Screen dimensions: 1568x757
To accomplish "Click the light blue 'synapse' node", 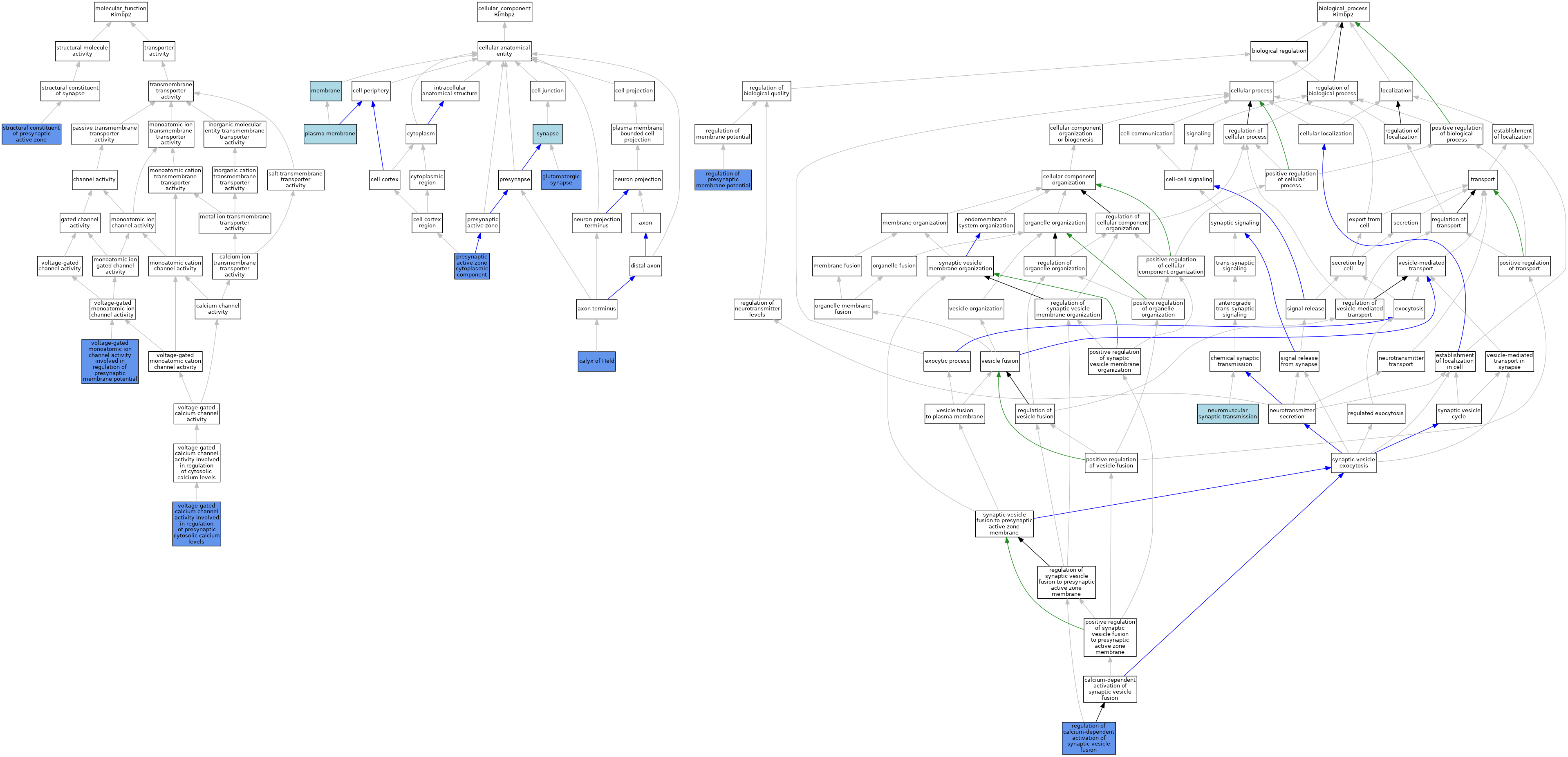I will pos(547,134).
